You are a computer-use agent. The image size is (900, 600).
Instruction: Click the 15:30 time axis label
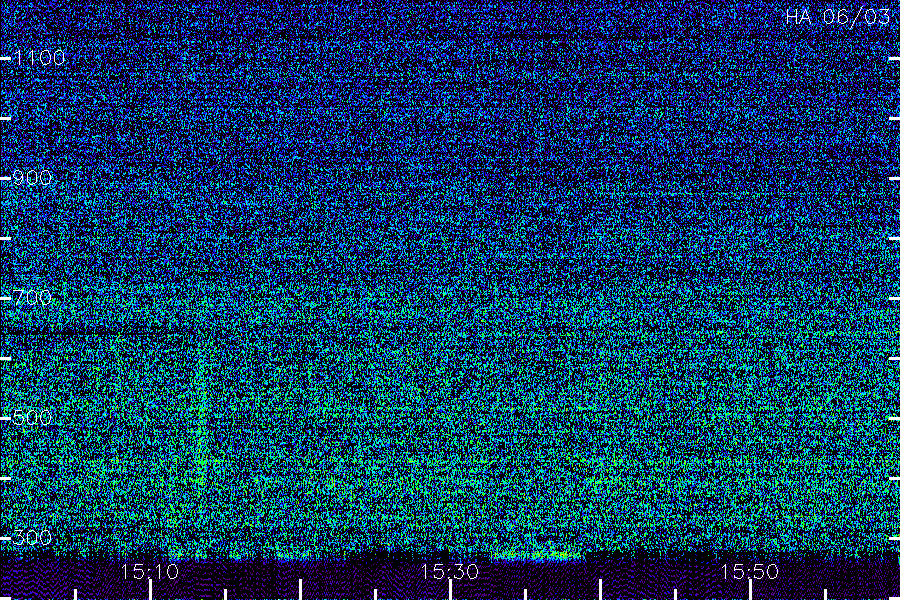[449, 572]
